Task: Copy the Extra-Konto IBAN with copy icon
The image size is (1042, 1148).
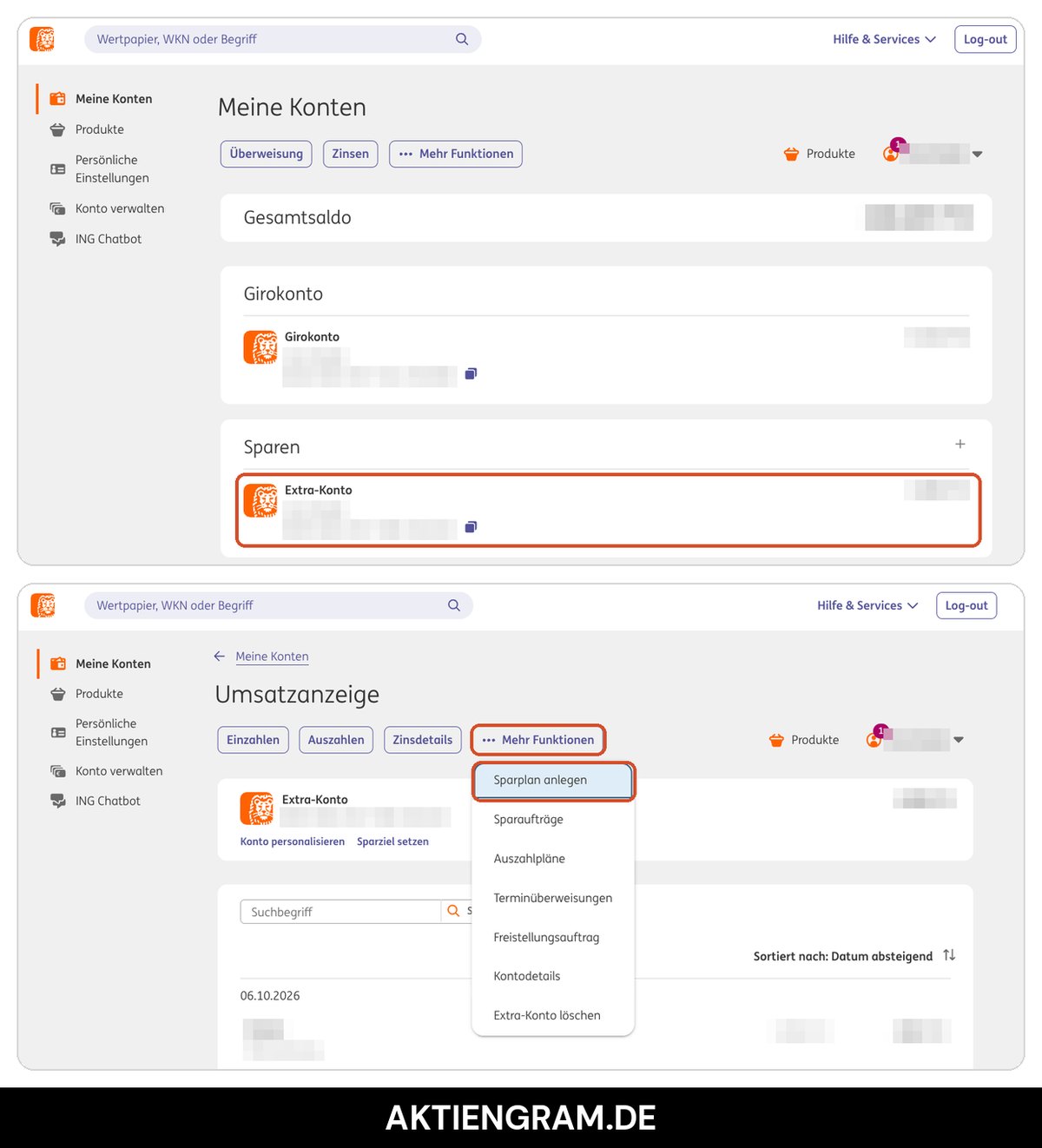Action: pyautogui.click(x=471, y=527)
